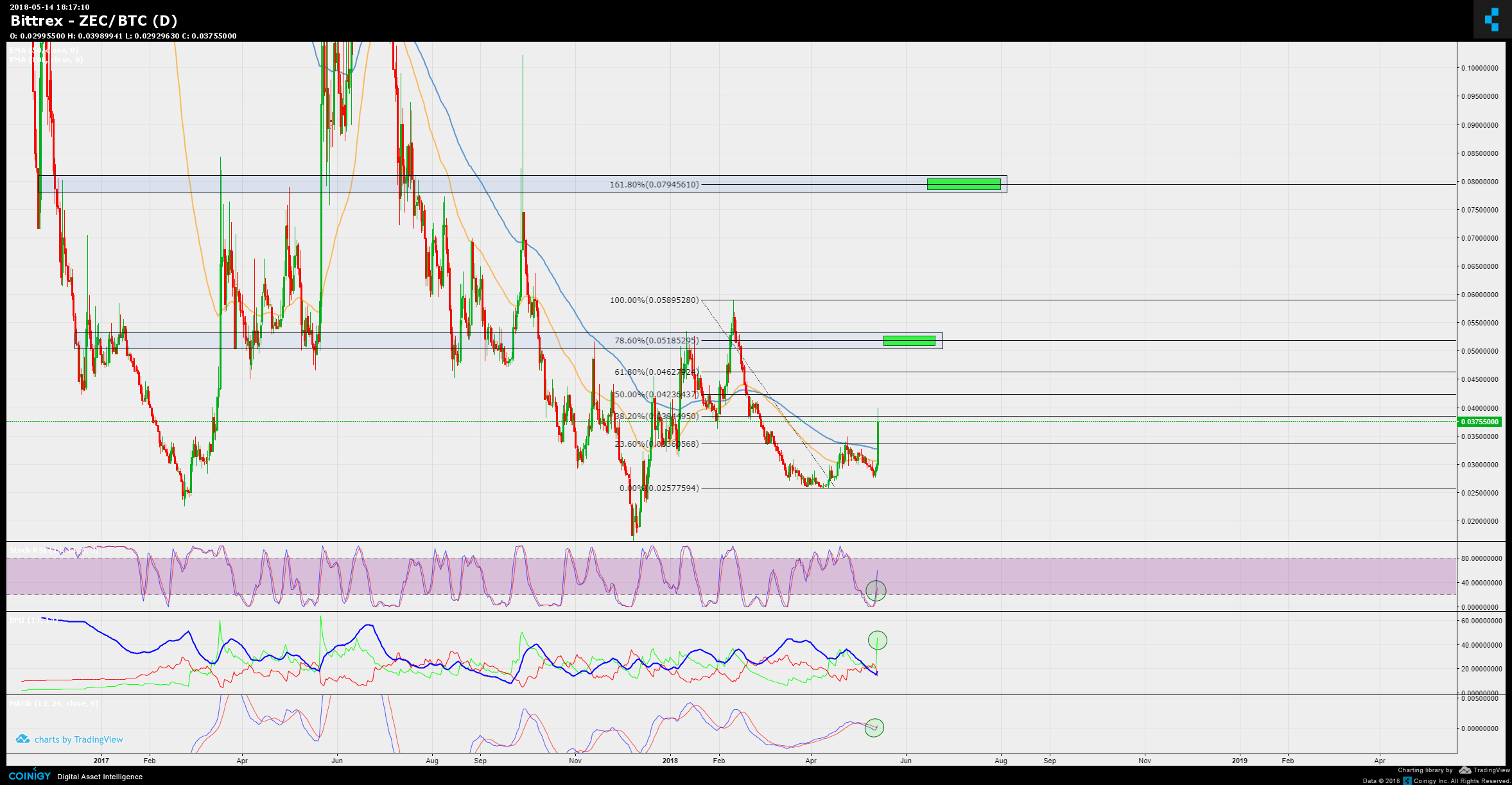The height and width of the screenshot is (785, 1512).
Task: Click the green circle marker on MACD panel
Action: coord(874,727)
